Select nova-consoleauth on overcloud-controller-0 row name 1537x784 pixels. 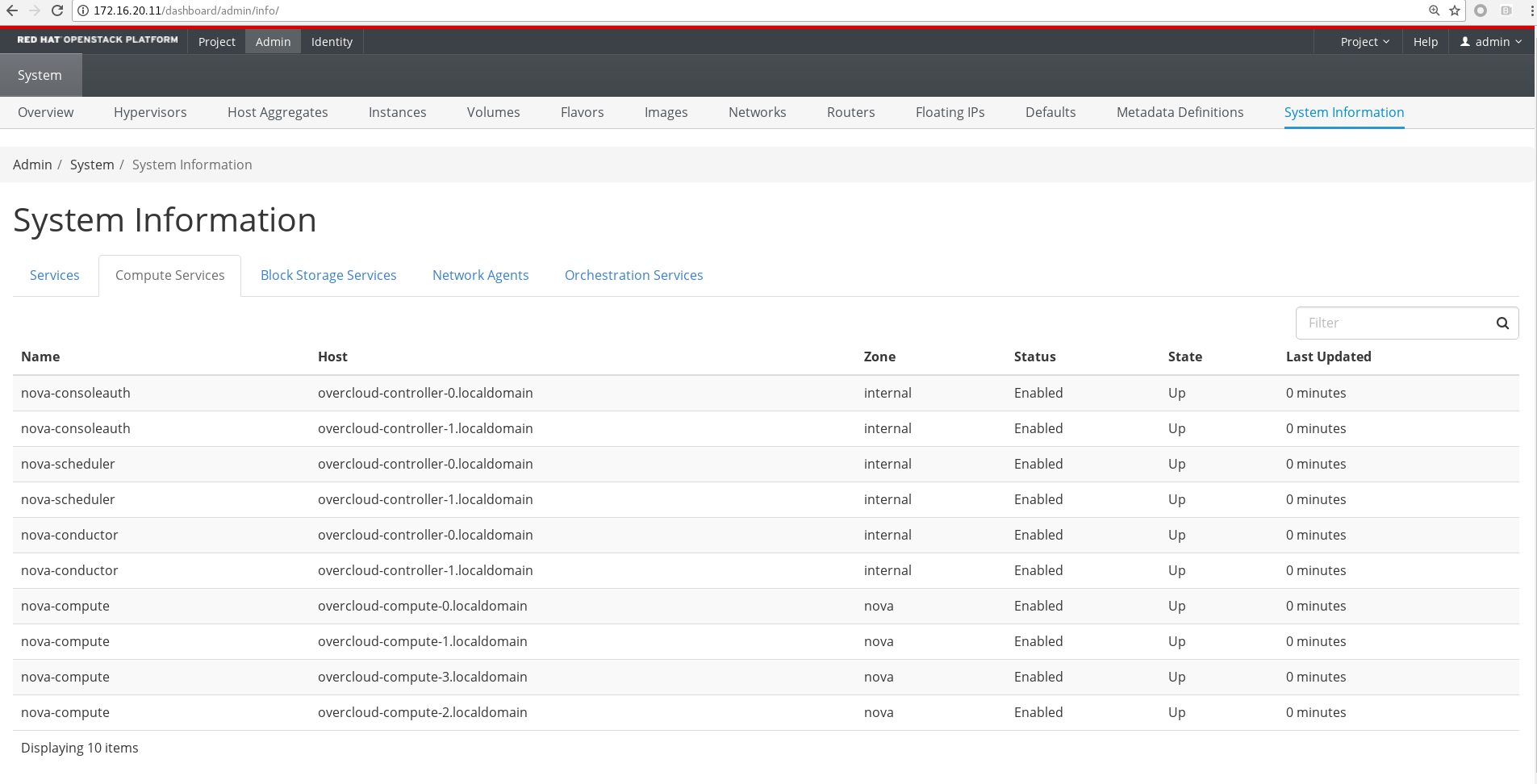coord(76,393)
